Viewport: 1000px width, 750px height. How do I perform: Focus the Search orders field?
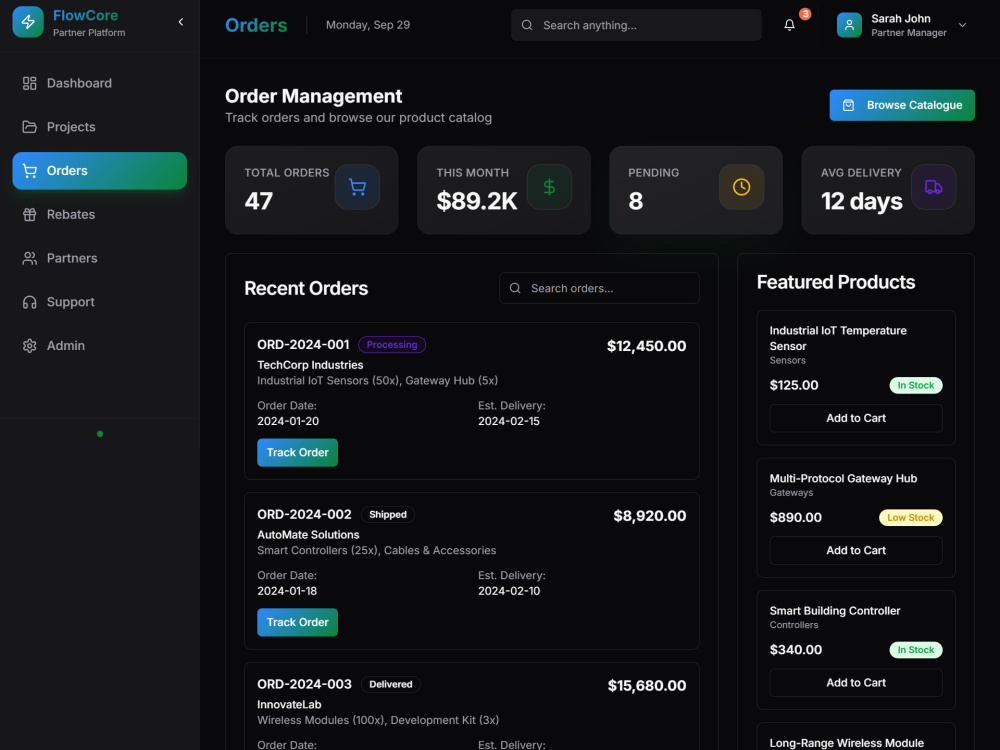click(599, 288)
